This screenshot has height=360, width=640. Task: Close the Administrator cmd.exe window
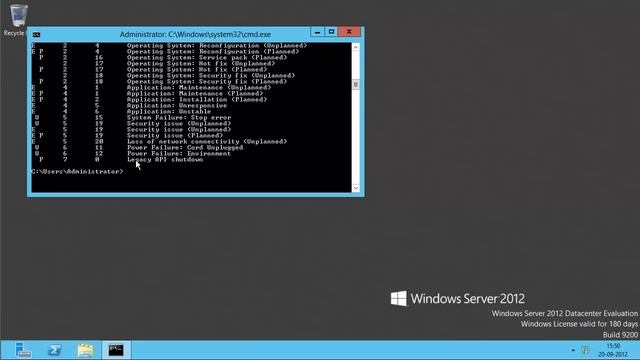[349, 32]
